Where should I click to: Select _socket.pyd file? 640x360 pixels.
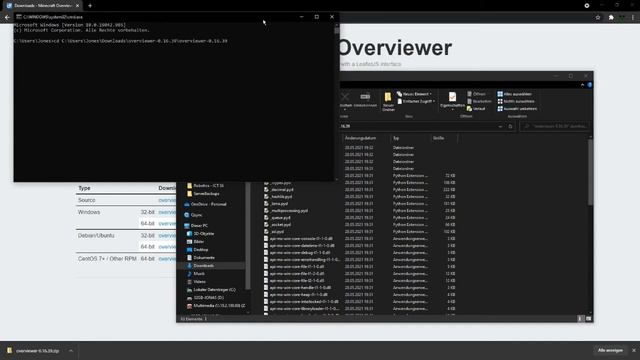278,224
